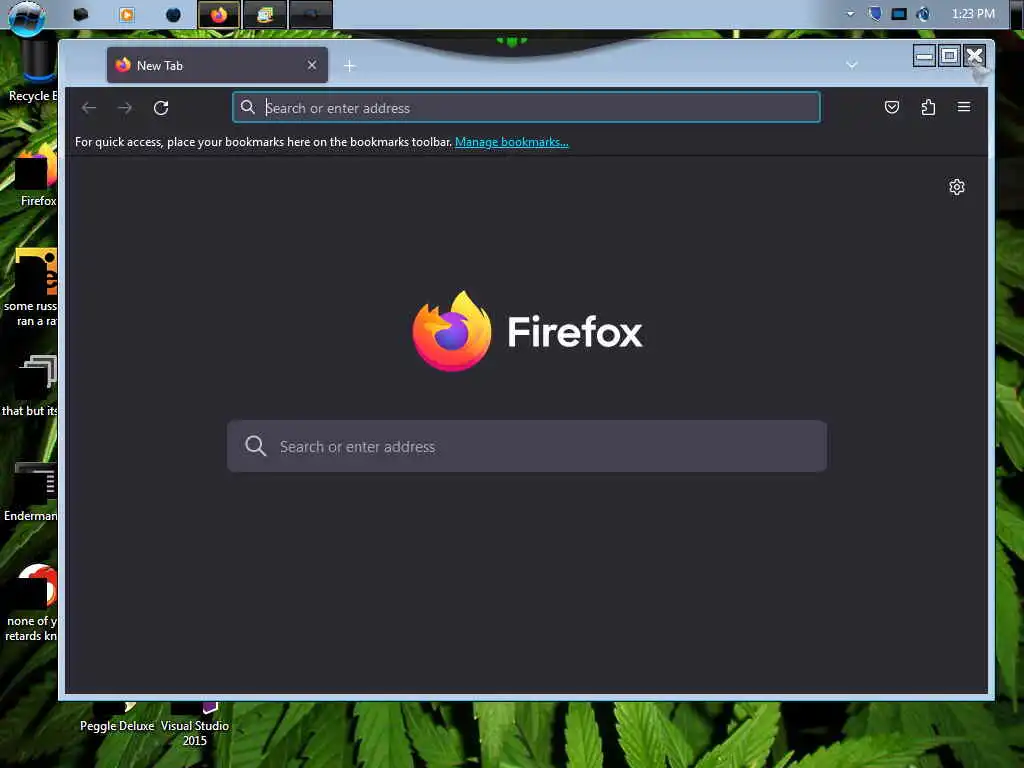Close the New Tab tab
This screenshot has width=1024, height=768.
click(x=312, y=65)
